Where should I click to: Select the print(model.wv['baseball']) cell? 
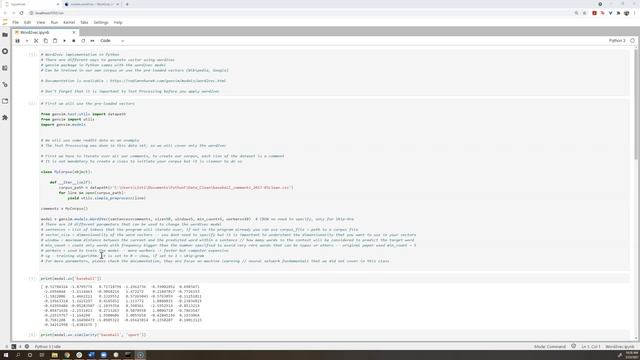point(334,278)
